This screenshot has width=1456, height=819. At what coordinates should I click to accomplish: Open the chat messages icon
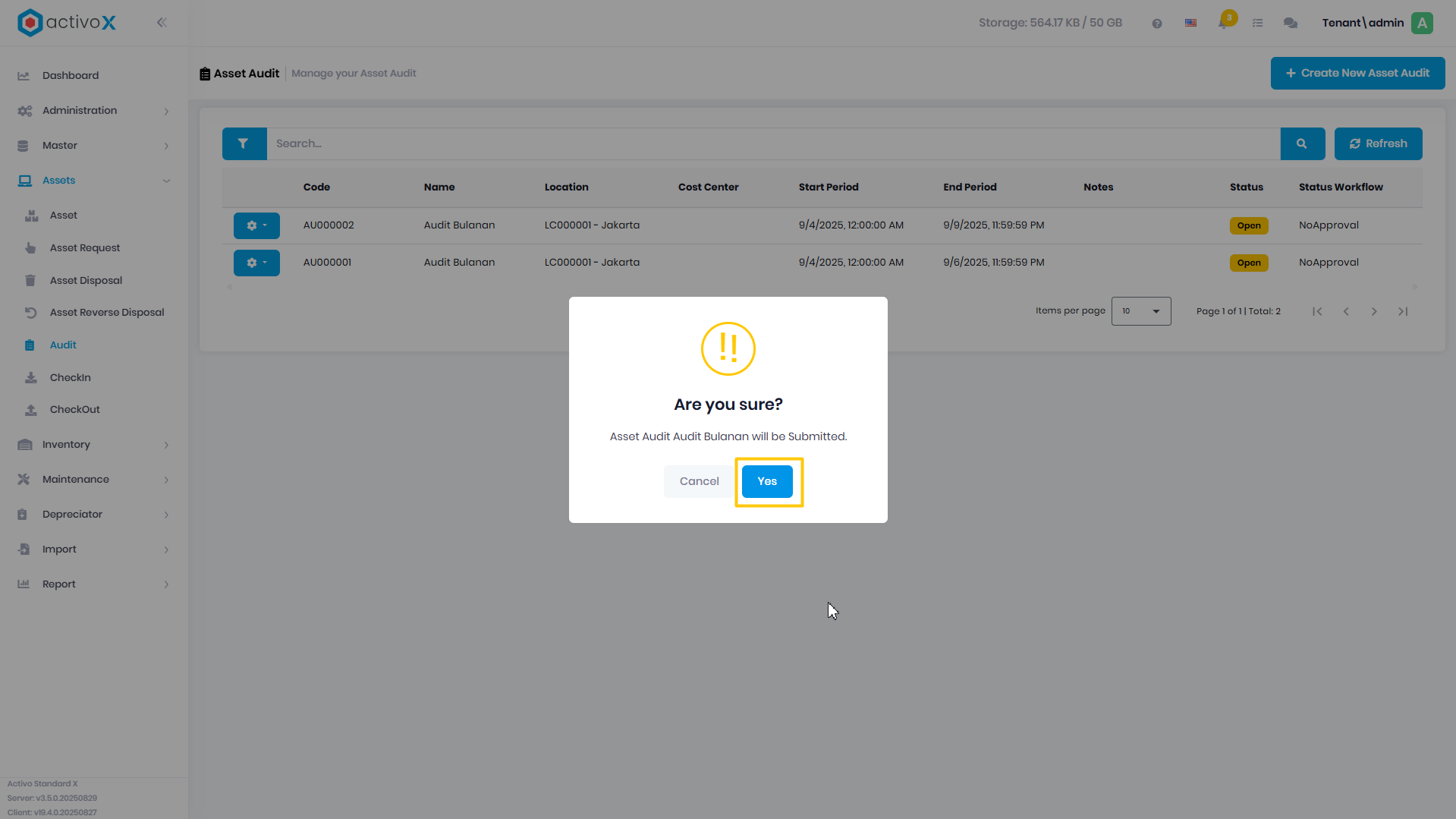point(1290,24)
